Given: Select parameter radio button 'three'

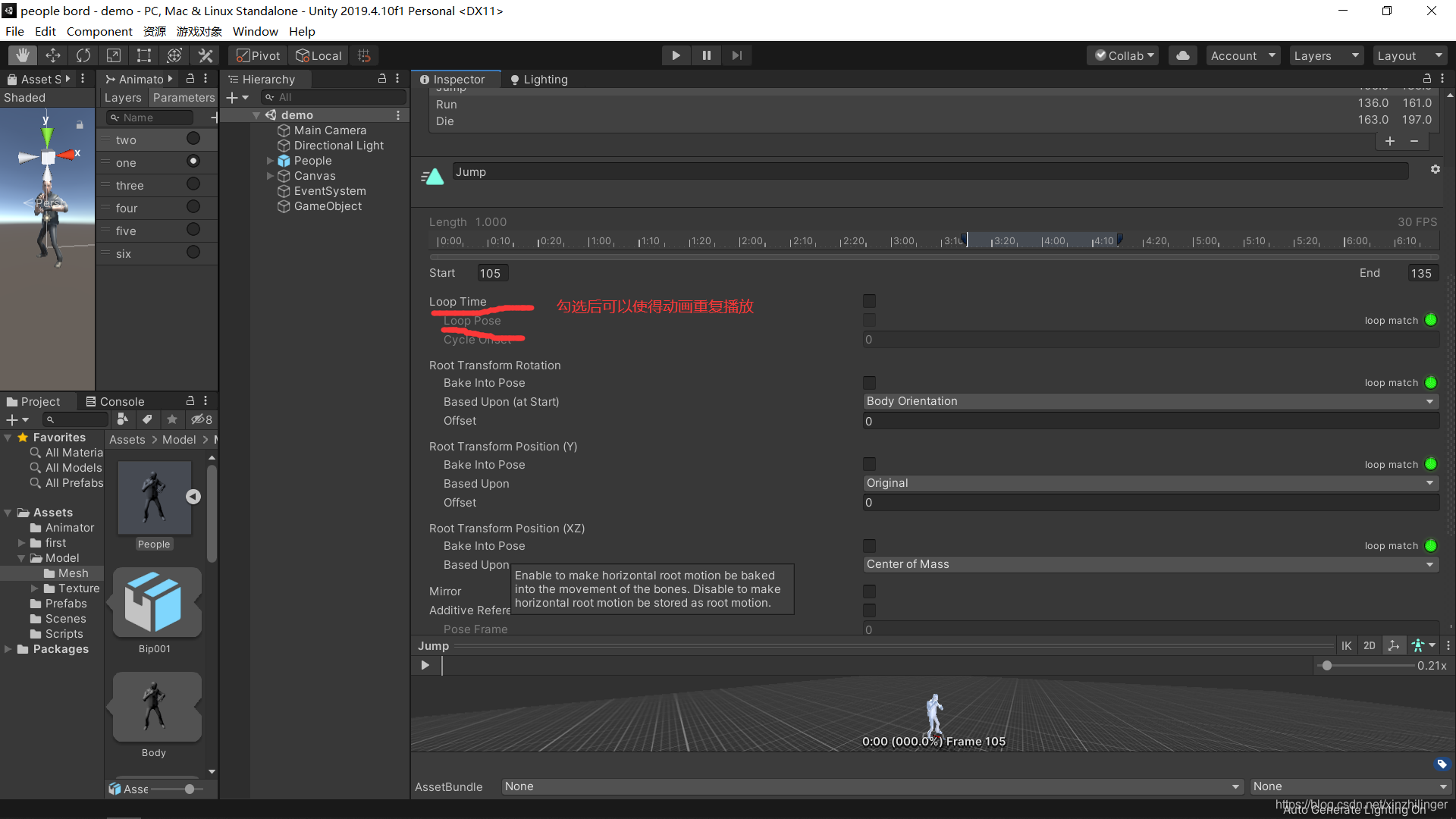Looking at the screenshot, I should click(193, 184).
